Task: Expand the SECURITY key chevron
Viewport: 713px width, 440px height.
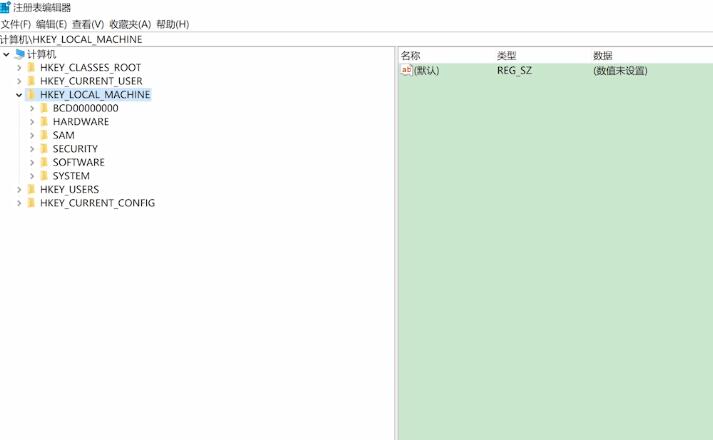Action: click(x=32, y=149)
